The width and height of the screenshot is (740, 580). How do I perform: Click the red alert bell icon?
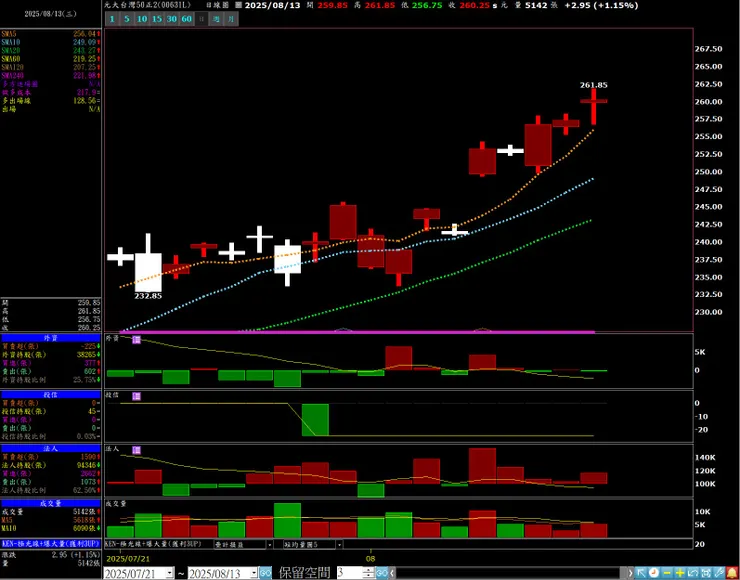coord(732,573)
